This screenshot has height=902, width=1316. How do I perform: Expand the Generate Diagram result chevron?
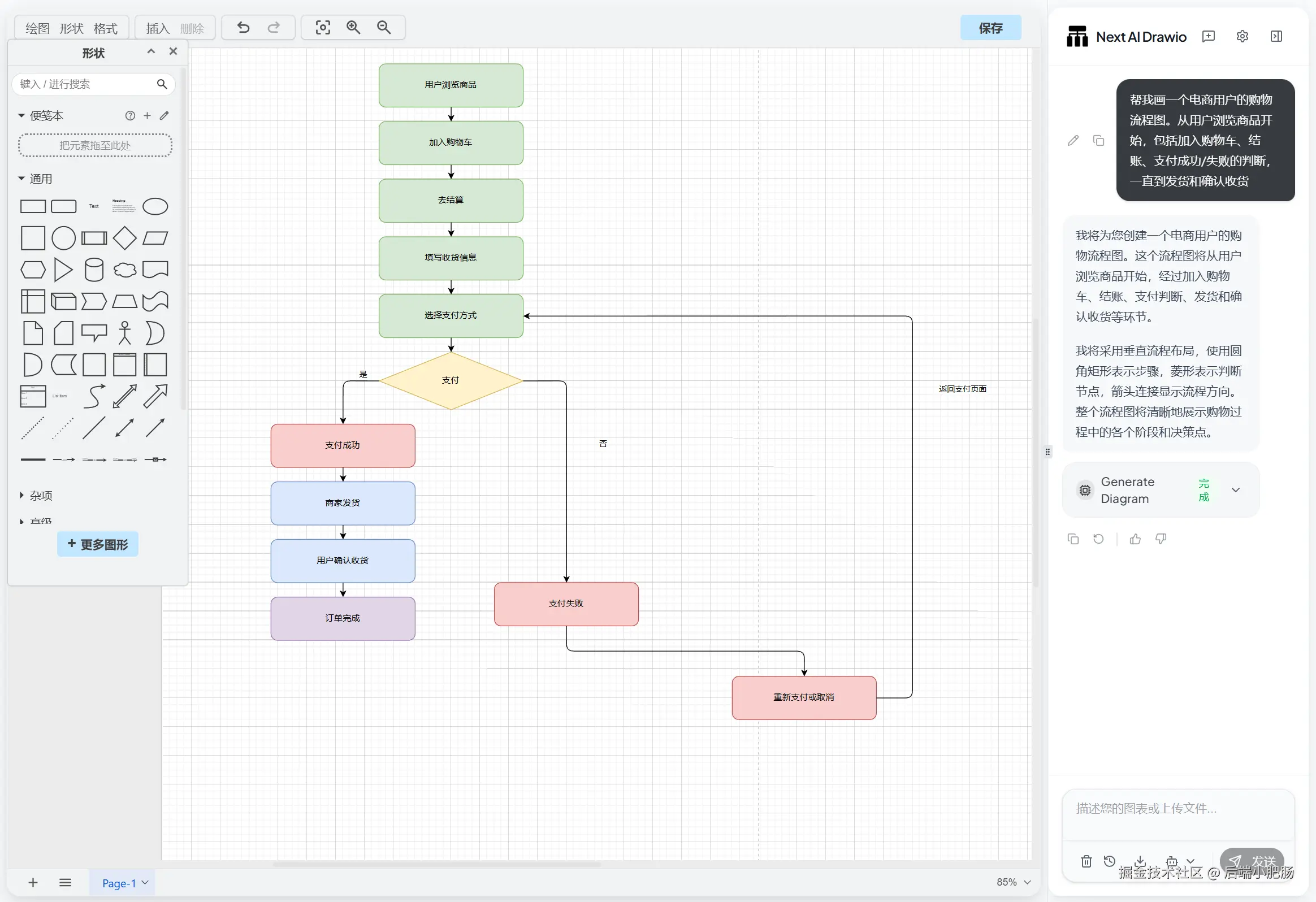coord(1236,490)
